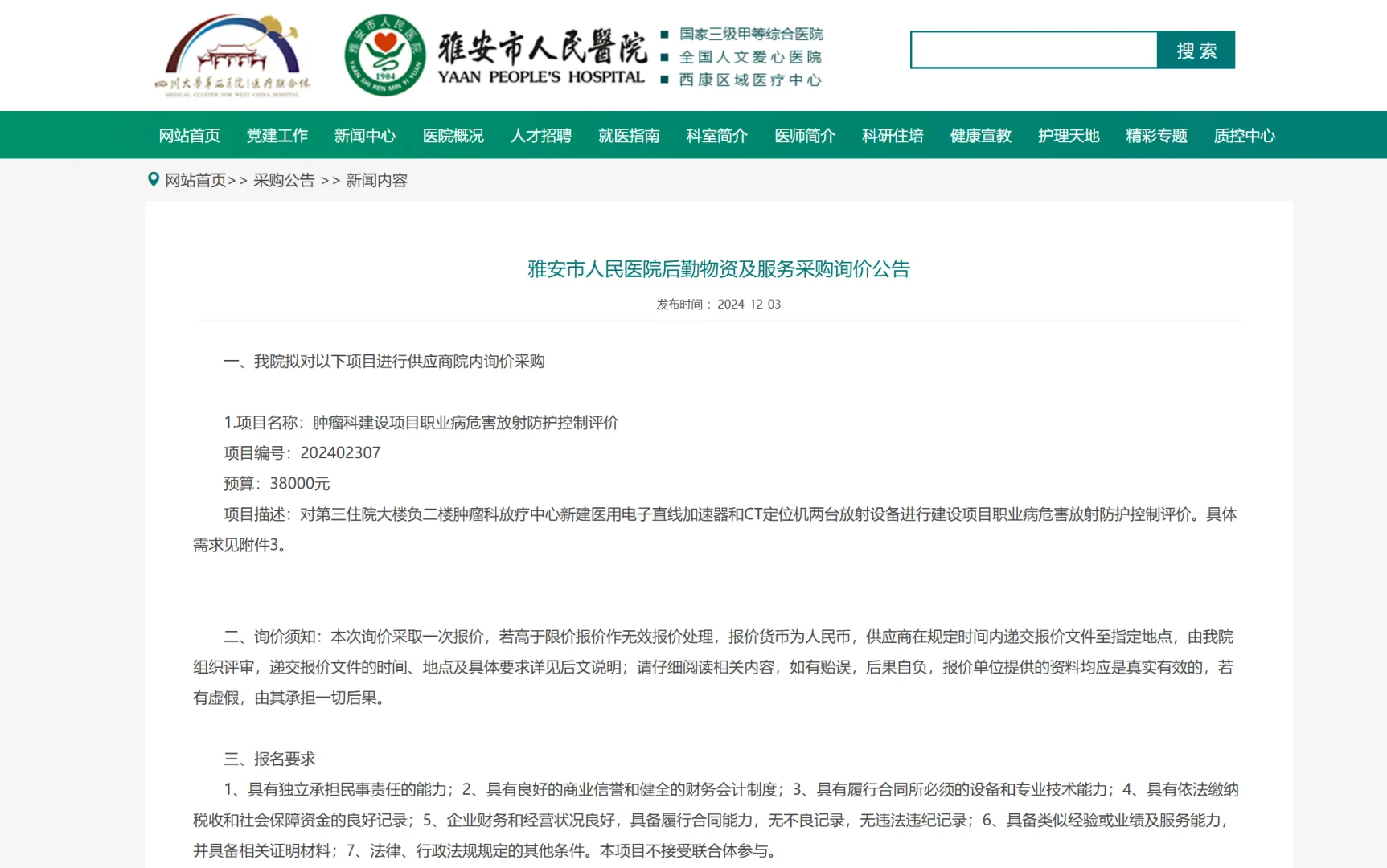Open the 质控中心 section

point(1244,136)
